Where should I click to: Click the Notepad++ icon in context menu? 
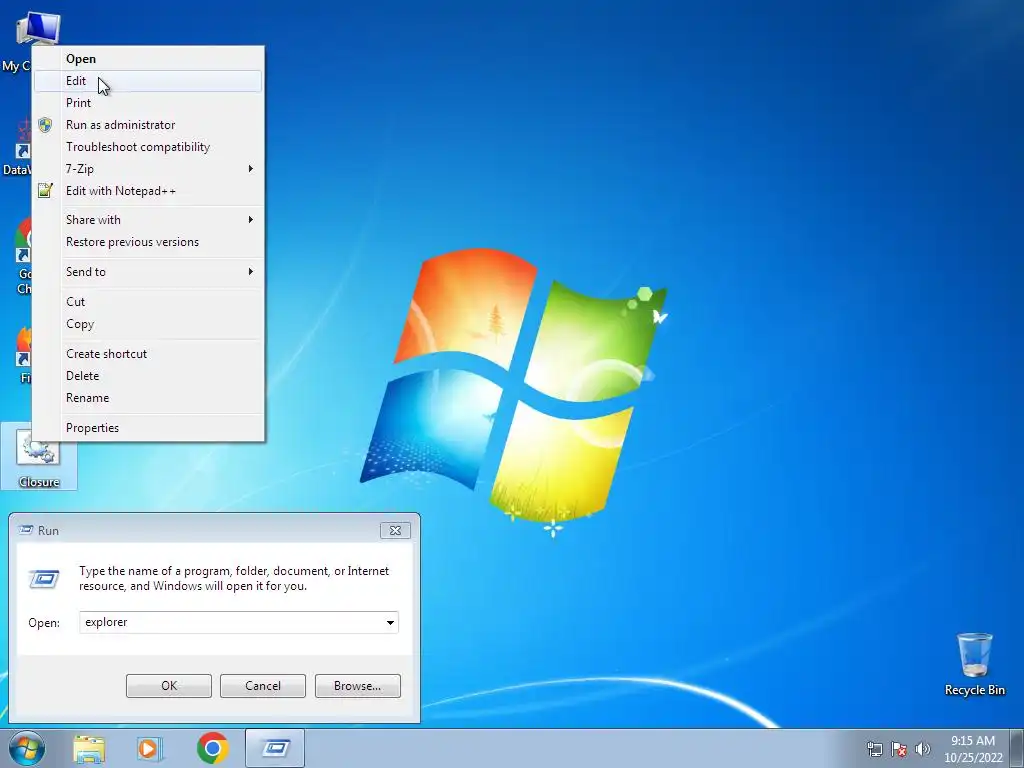click(x=45, y=191)
